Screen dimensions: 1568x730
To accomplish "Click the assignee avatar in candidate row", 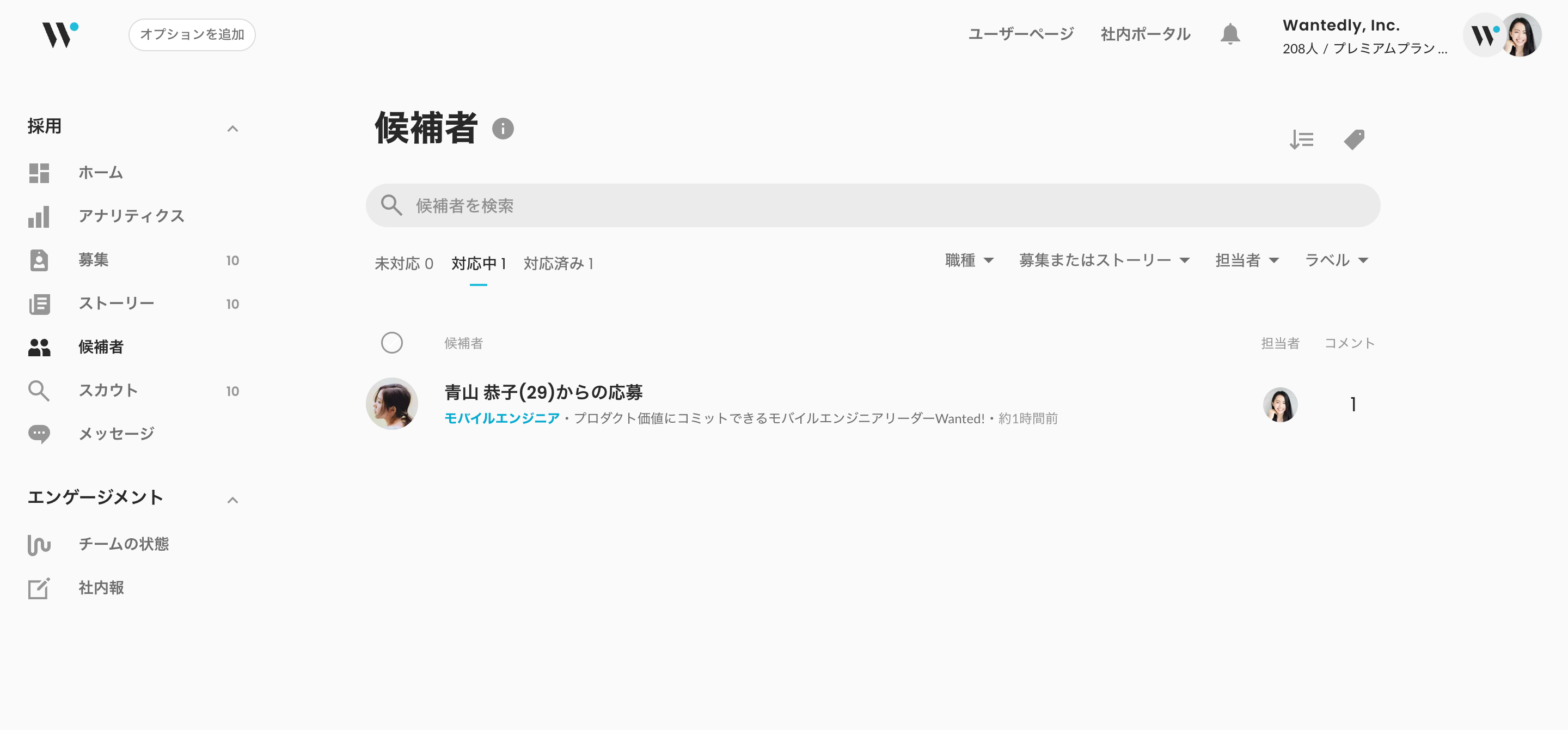I will [1280, 404].
